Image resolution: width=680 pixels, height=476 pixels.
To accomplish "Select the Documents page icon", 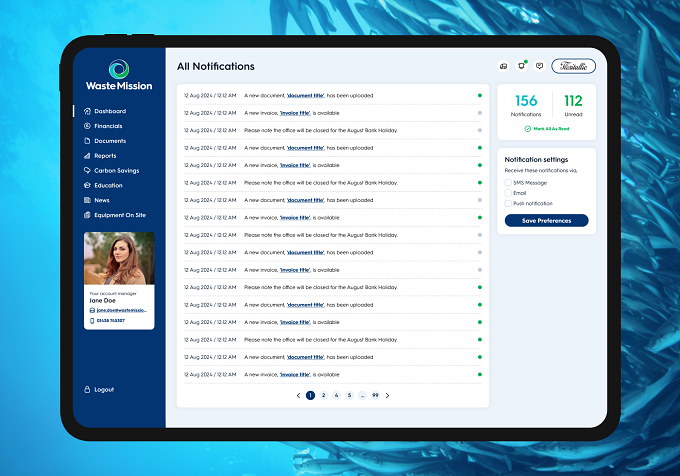I will [87, 141].
